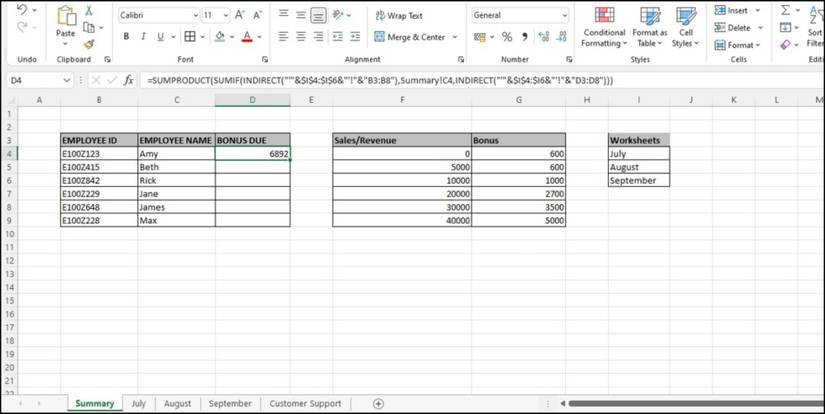
Task: Toggle Wrap Text
Action: click(399, 16)
